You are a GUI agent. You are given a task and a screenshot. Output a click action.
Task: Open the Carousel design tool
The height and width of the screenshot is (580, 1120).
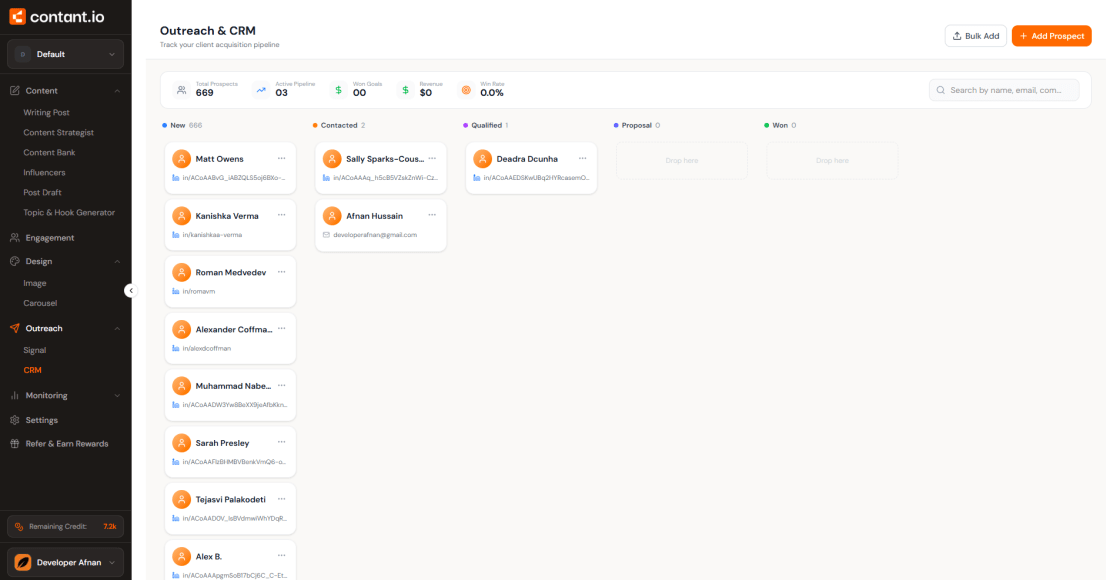pyautogui.click(x=40, y=303)
